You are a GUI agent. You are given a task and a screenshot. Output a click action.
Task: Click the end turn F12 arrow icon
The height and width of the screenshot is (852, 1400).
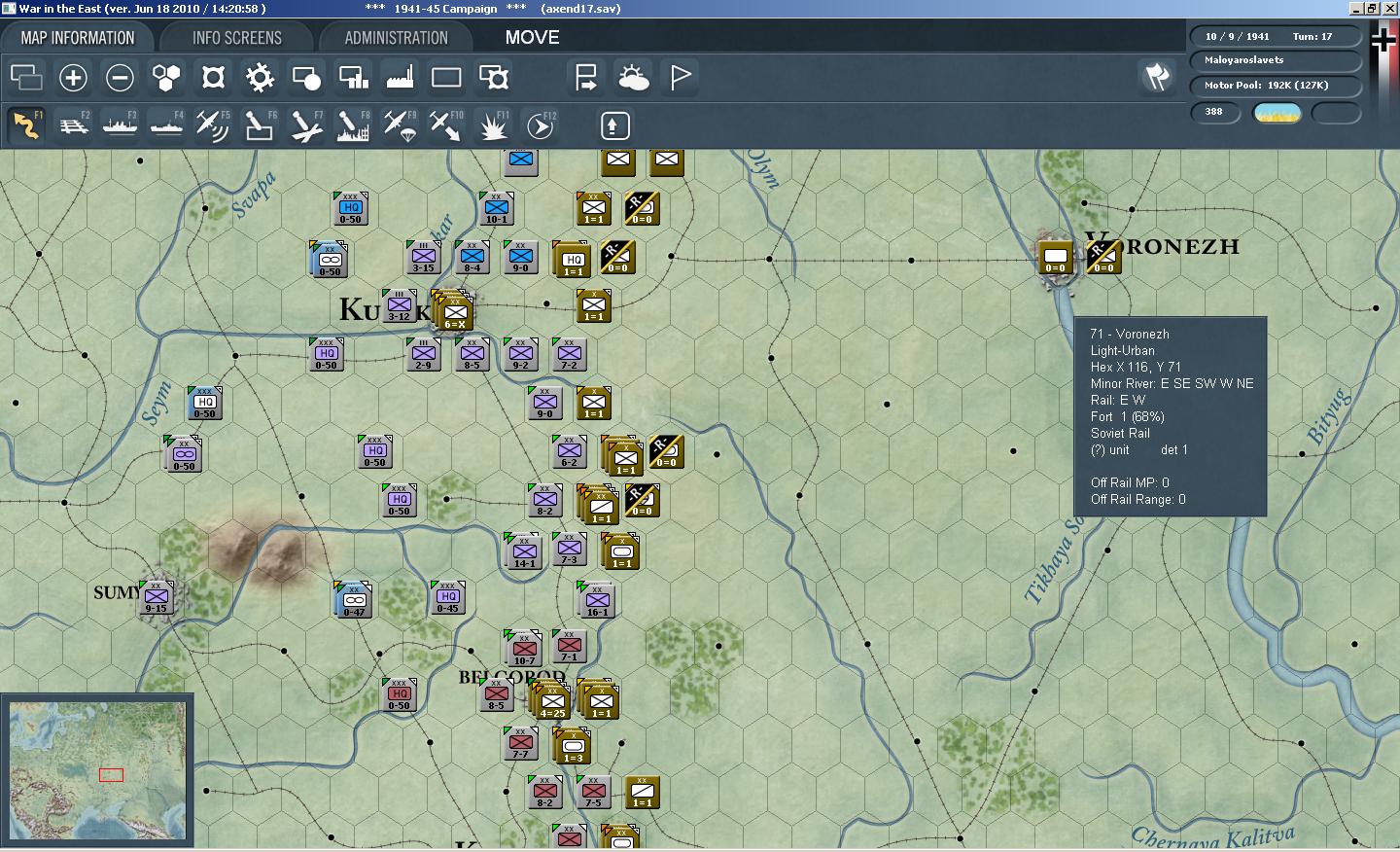pyautogui.click(x=541, y=125)
